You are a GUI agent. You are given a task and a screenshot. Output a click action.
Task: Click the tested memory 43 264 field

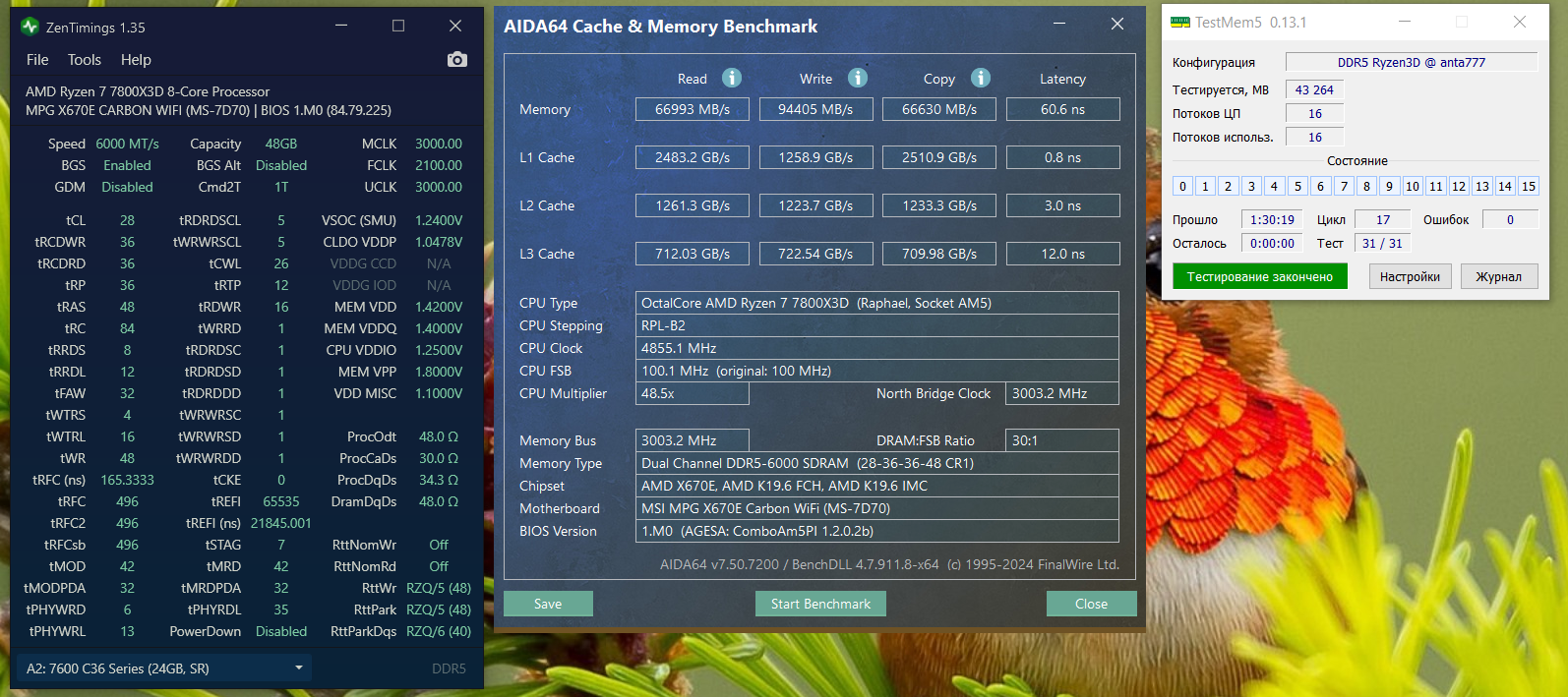tap(1314, 89)
